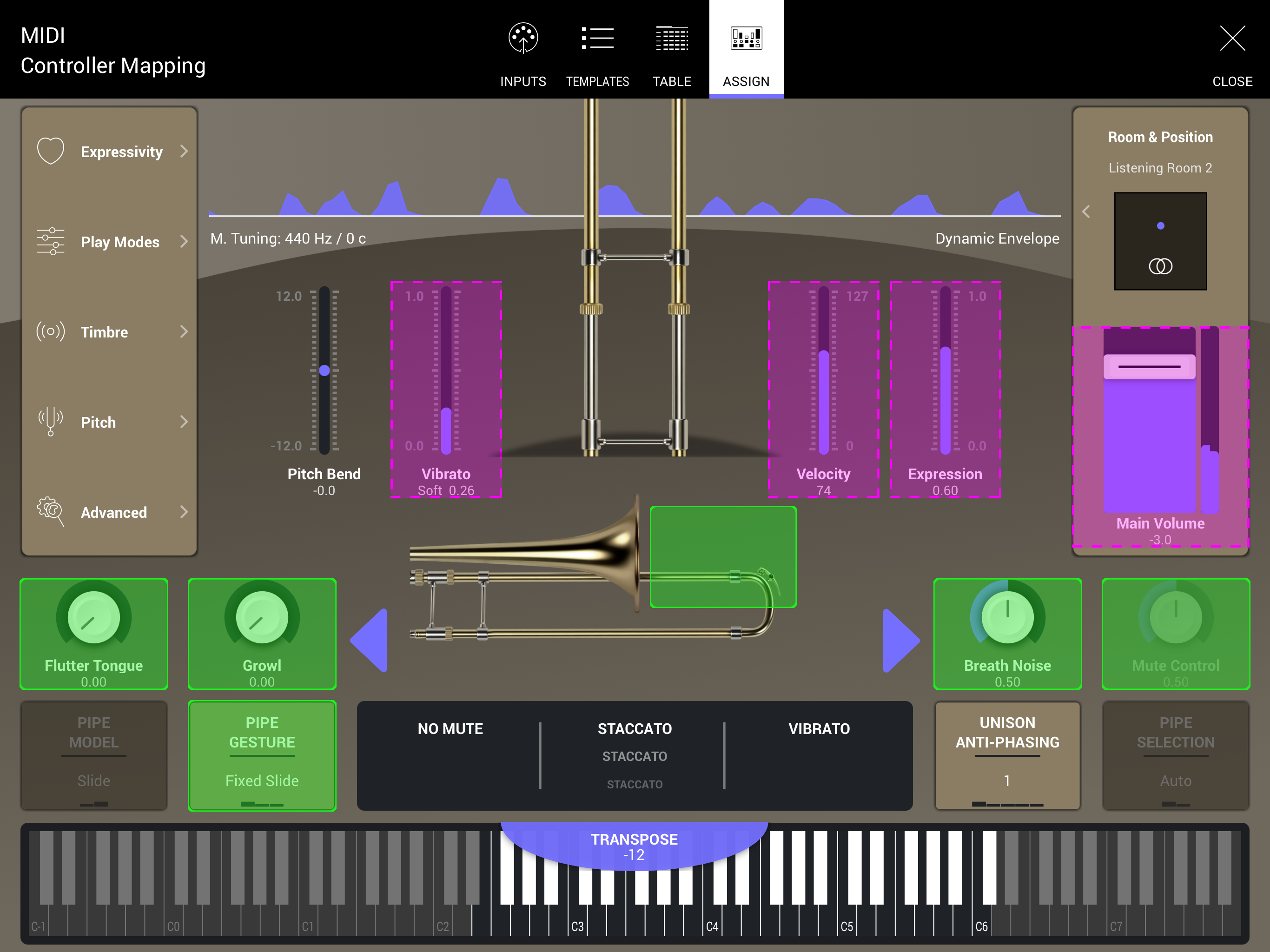Select the Velocity slider assignment
Image resolution: width=1270 pixels, height=952 pixels.
[x=823, y=389]
